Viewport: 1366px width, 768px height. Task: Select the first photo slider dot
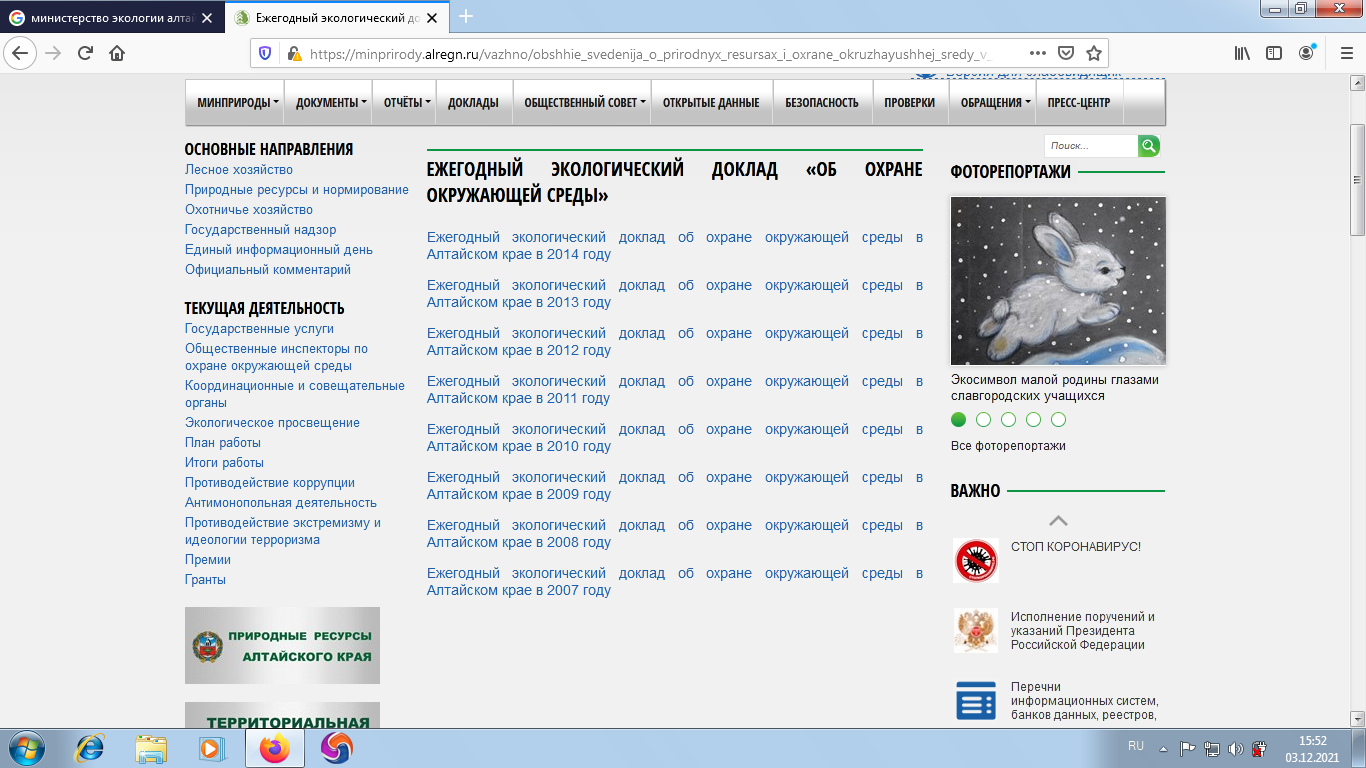(958, 420)
